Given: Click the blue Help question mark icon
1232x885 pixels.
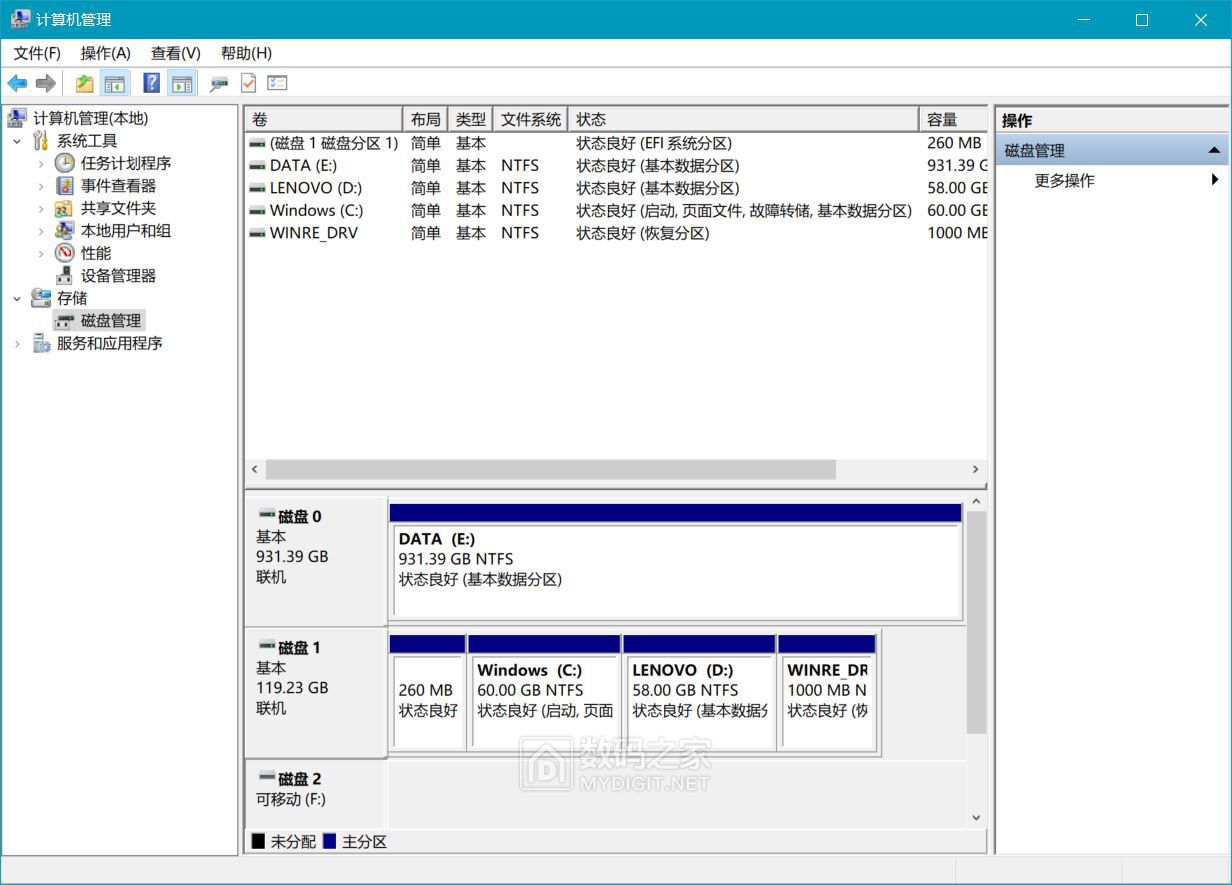Looking at the screenshot, I should 151,84.
